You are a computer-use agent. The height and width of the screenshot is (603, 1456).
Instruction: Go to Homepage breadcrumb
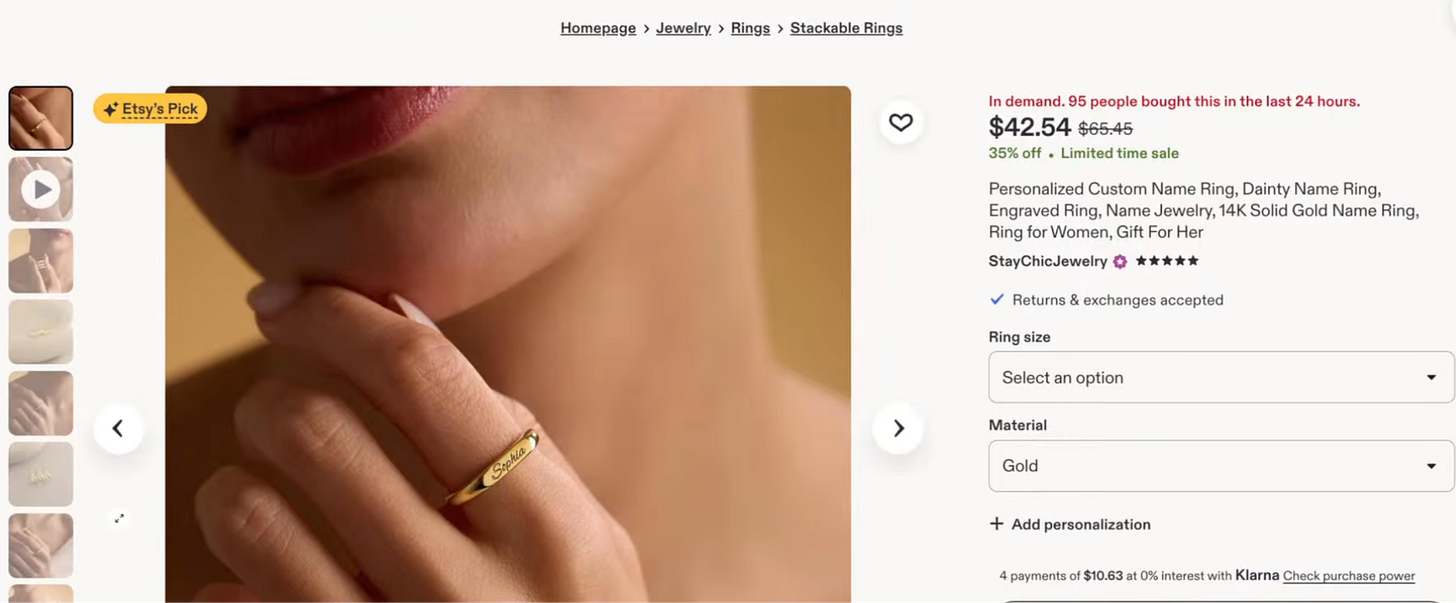(598, 28)
